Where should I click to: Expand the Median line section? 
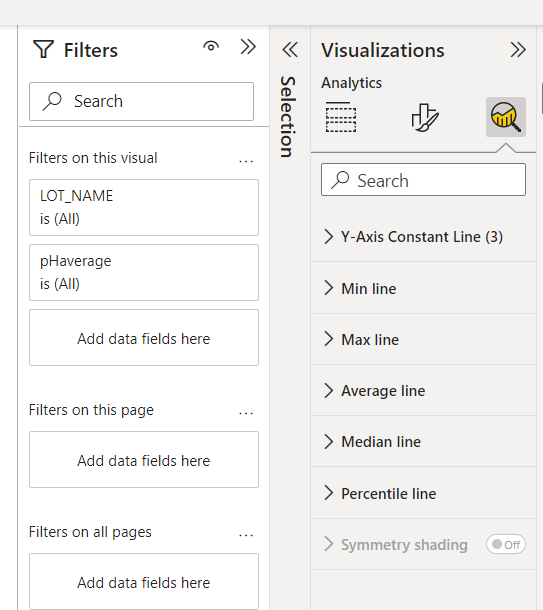(x=423, y=442)
